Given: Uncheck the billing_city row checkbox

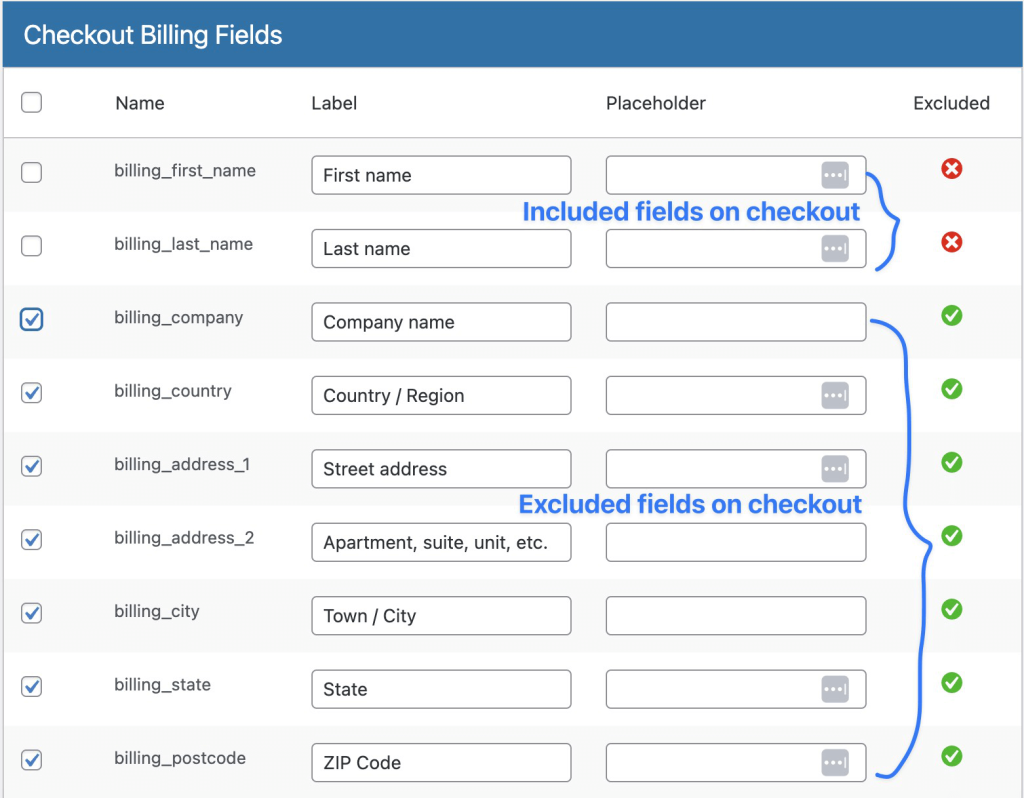Looking at the screenshot, I should point(31,613).
